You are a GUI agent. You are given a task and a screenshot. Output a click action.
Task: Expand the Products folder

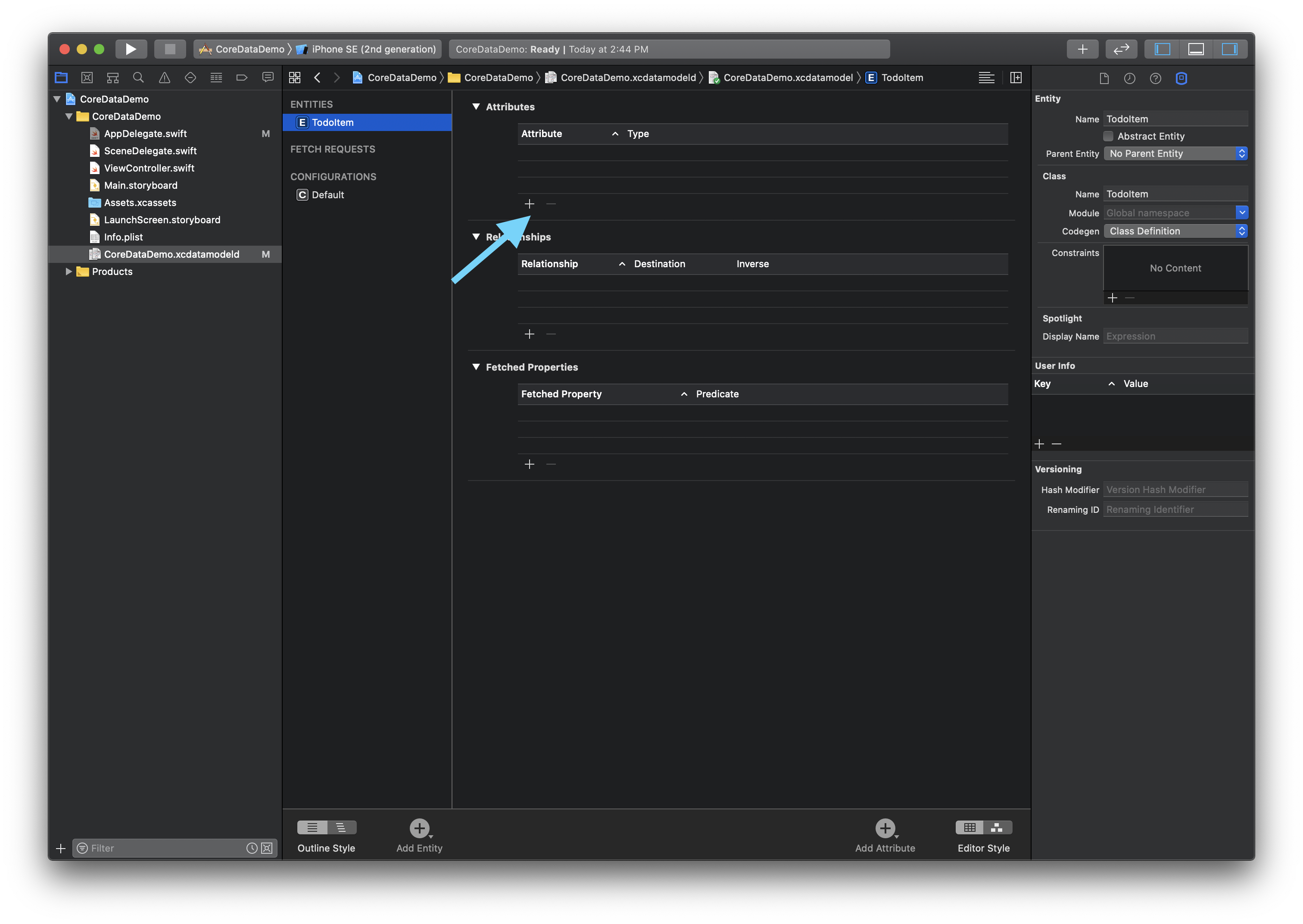click(69, 272)
